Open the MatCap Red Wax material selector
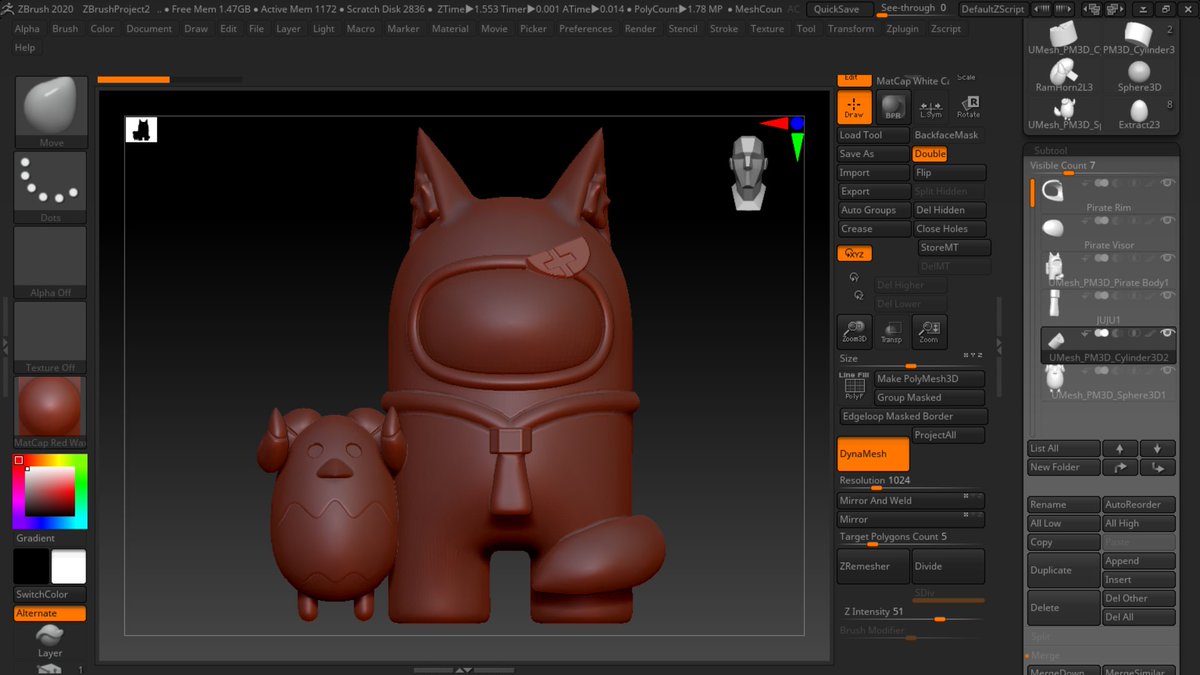 (x=50, y=412)
